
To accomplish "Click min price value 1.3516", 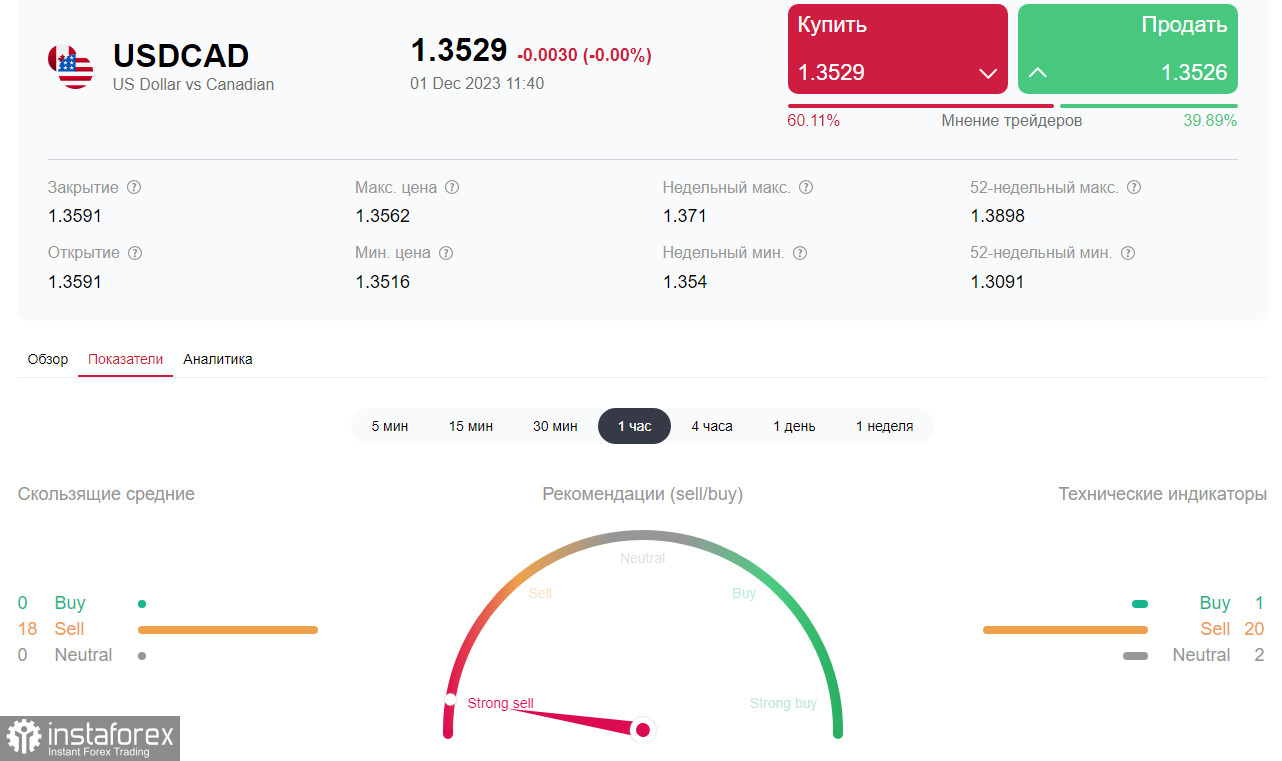I will [382, 282].
